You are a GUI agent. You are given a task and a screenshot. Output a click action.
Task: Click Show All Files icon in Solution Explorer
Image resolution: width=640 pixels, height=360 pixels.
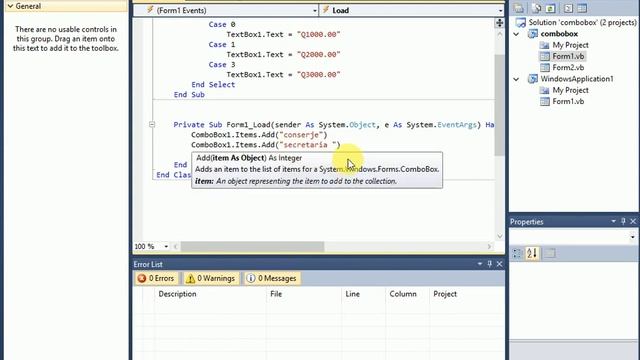click(x=536, y=8)
